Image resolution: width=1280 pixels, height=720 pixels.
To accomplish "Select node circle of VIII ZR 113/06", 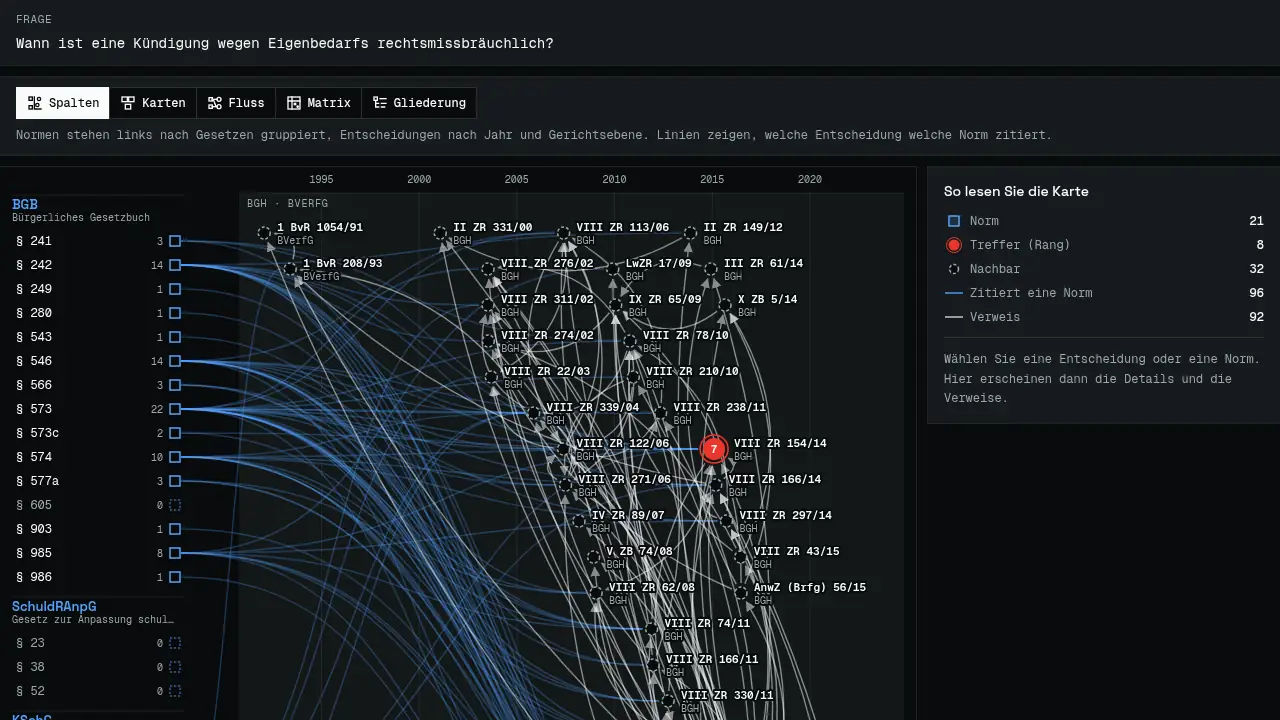I will click(x=564, y=233).
